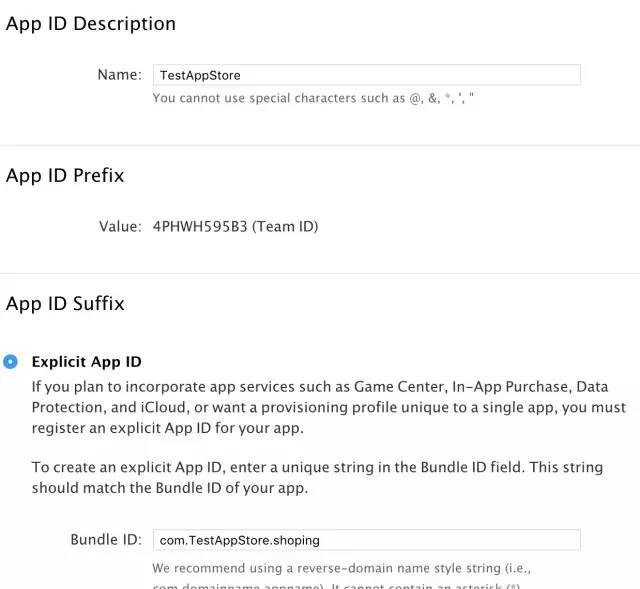Click the Game Center services paragraph

tap(329, 407)
